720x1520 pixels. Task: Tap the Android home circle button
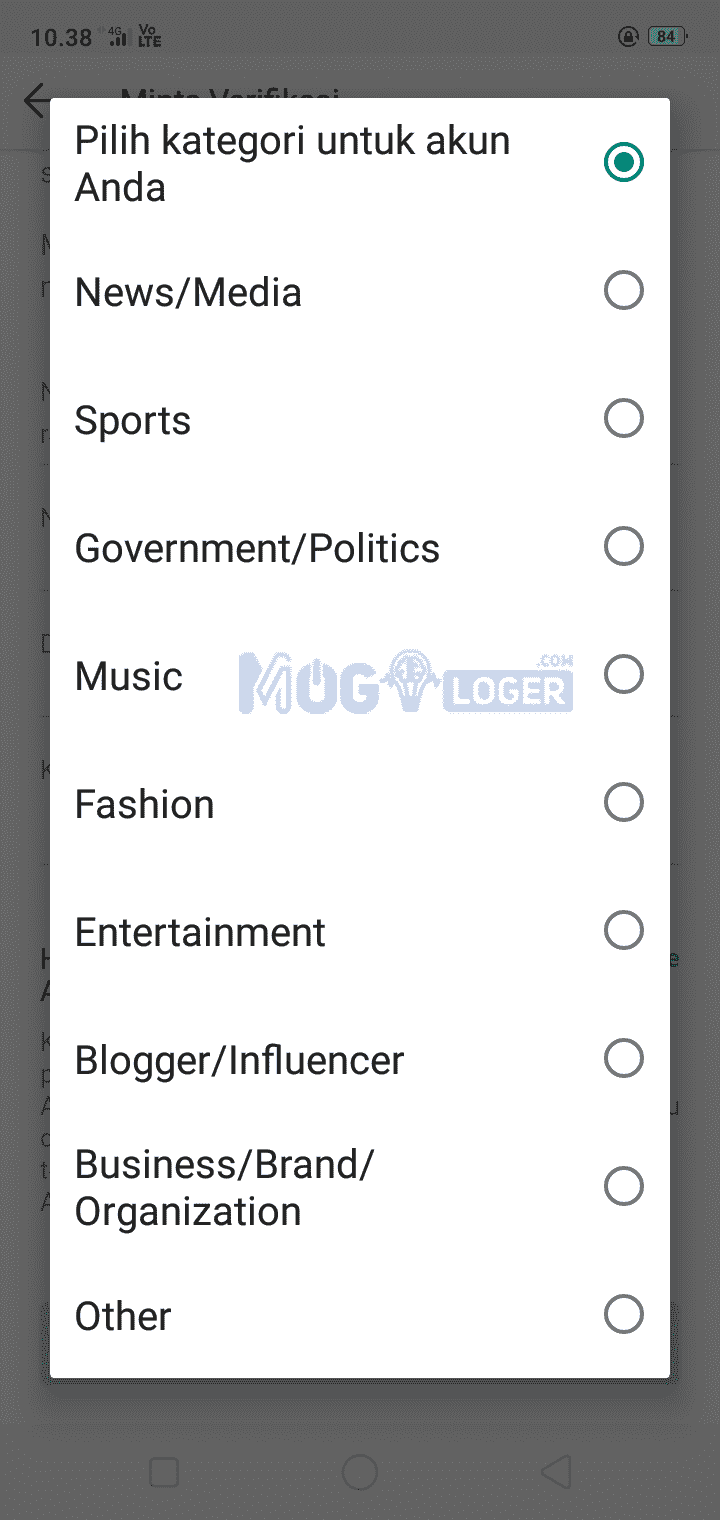[360, 1472]
